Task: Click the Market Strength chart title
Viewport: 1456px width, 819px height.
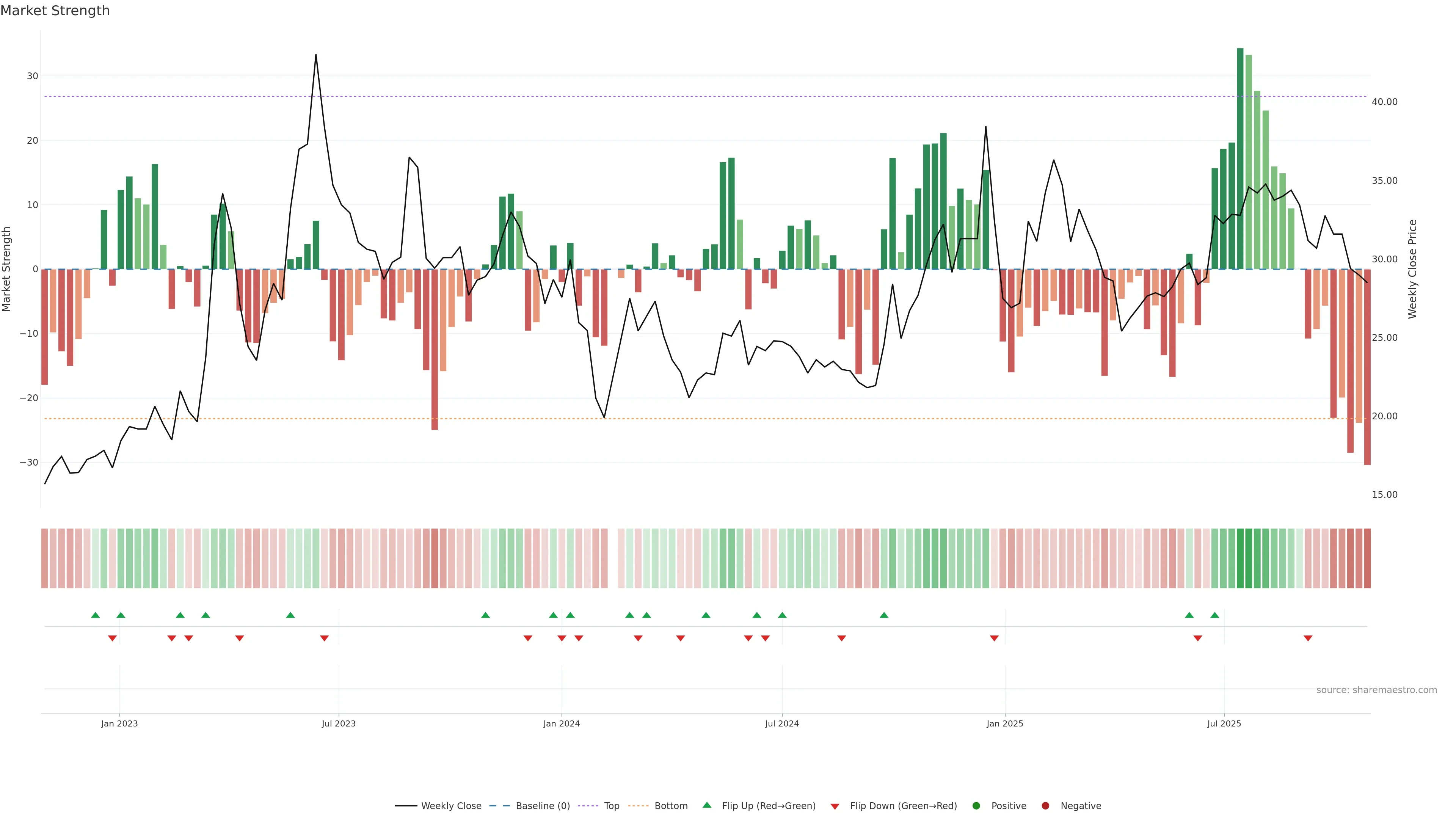Action: [55, 11]
